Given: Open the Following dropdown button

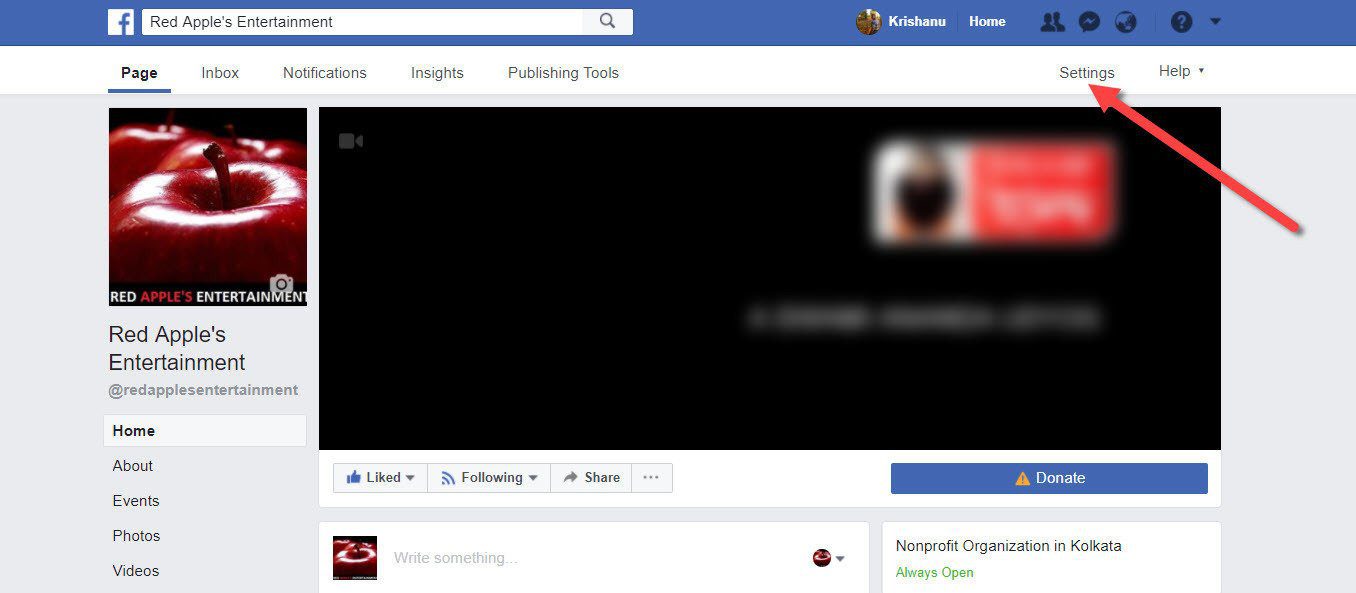Looking at the screenshot, I should tap(489, 478).
